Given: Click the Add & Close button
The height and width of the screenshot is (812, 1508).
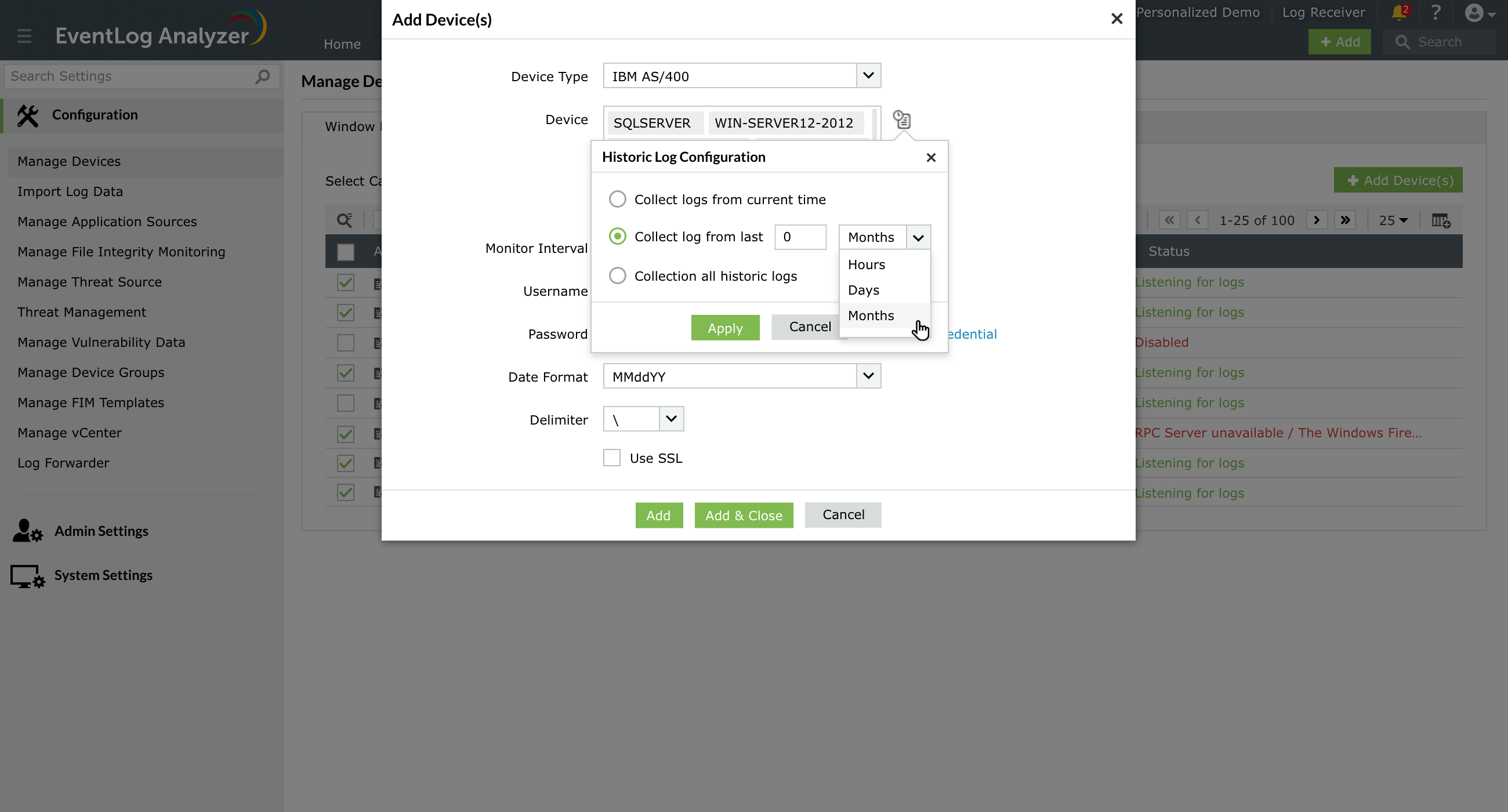Looking at the screenshot, I should (744, 515).
